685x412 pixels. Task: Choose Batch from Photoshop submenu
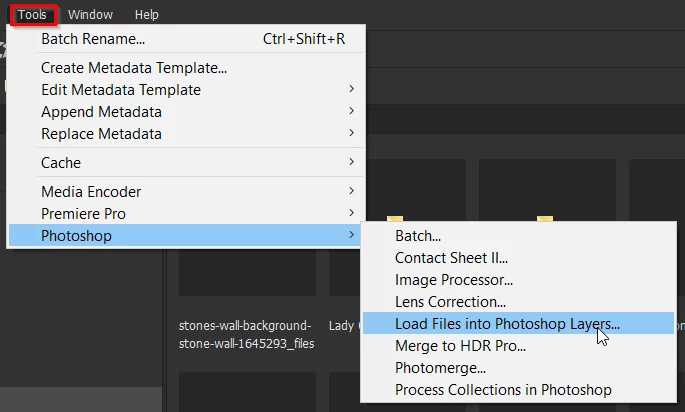point(519,236)
